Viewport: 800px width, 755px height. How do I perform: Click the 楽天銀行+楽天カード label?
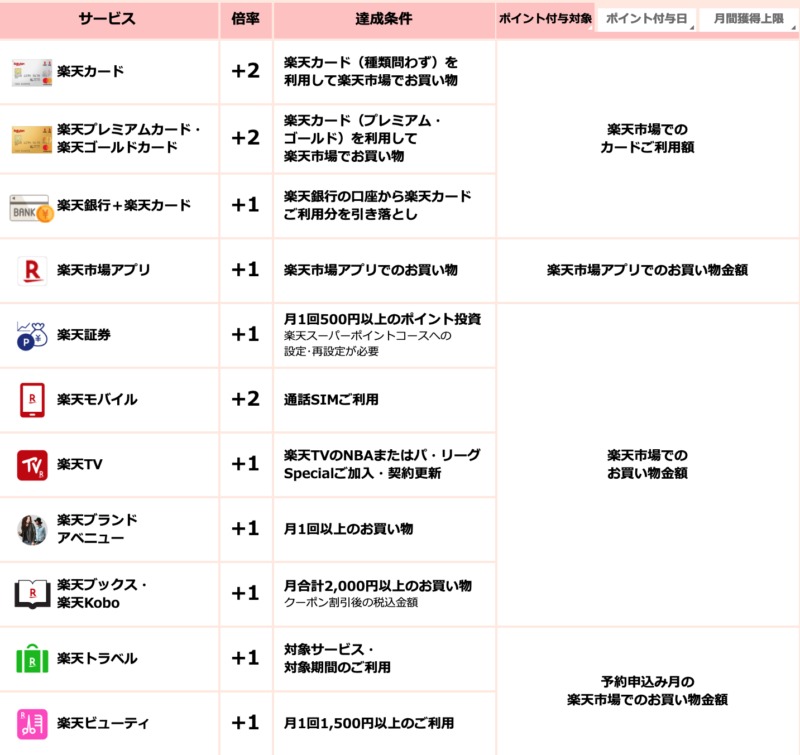click(124, 205)
